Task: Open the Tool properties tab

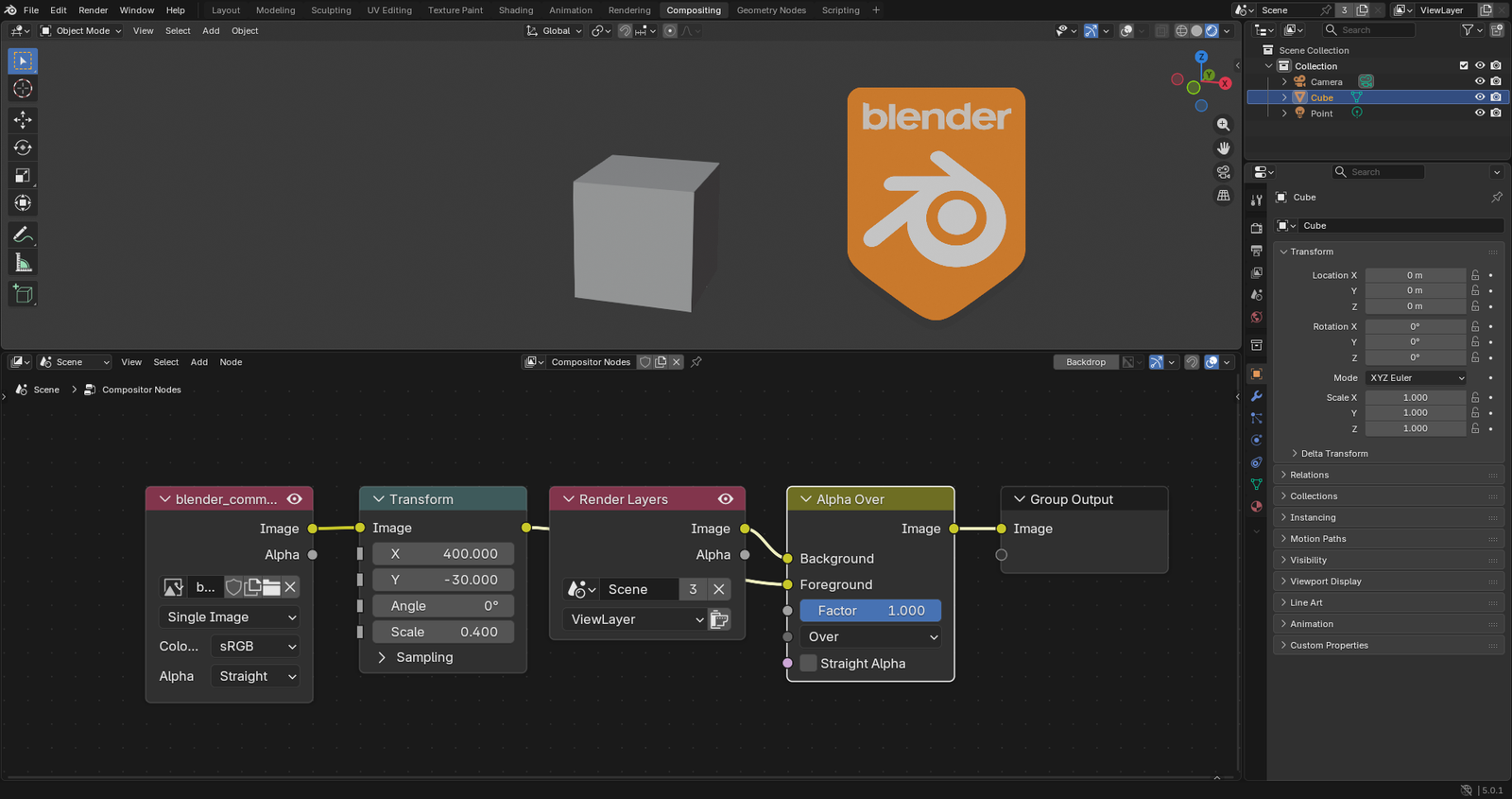Action: coord(1256,200)
